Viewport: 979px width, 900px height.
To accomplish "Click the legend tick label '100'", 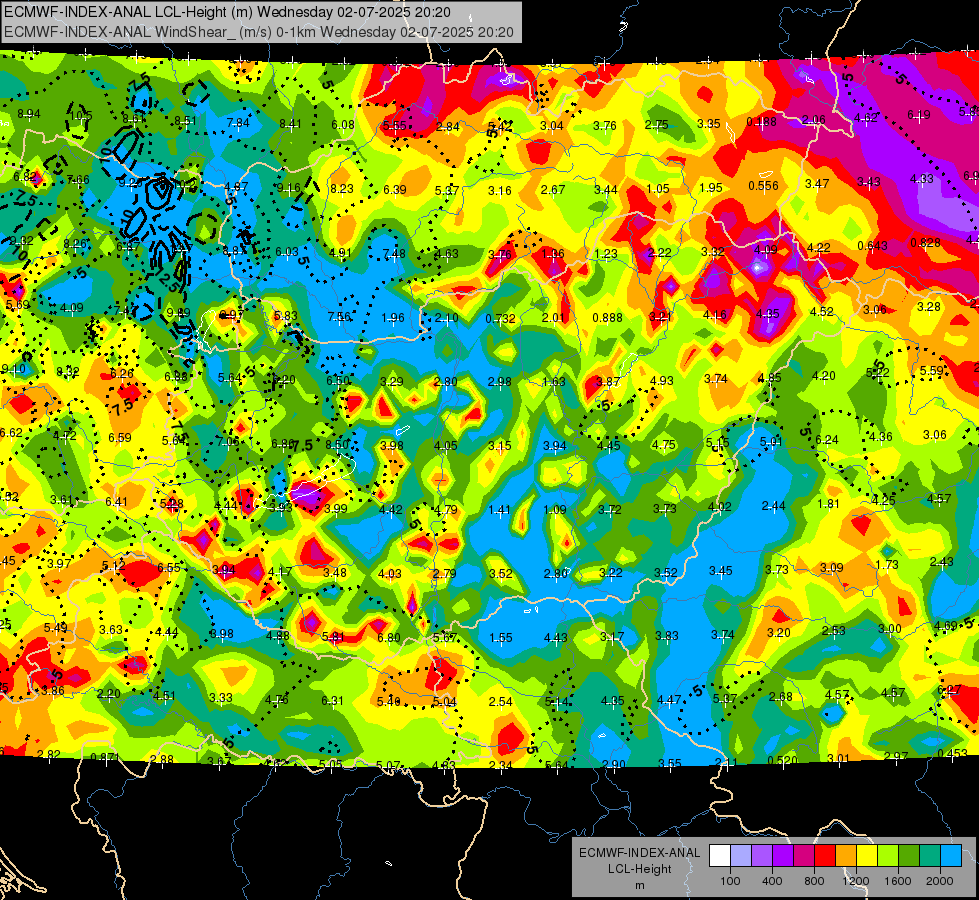I will tap(730, 881).
